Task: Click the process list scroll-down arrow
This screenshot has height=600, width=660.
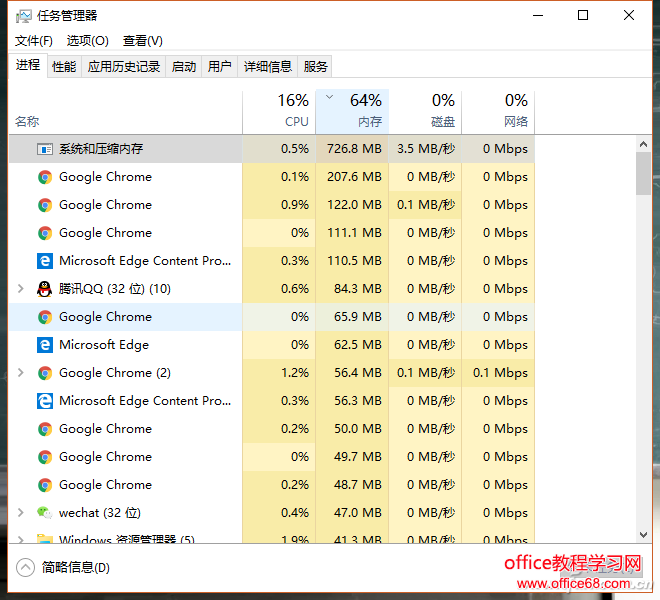Action: pos(643,535)
